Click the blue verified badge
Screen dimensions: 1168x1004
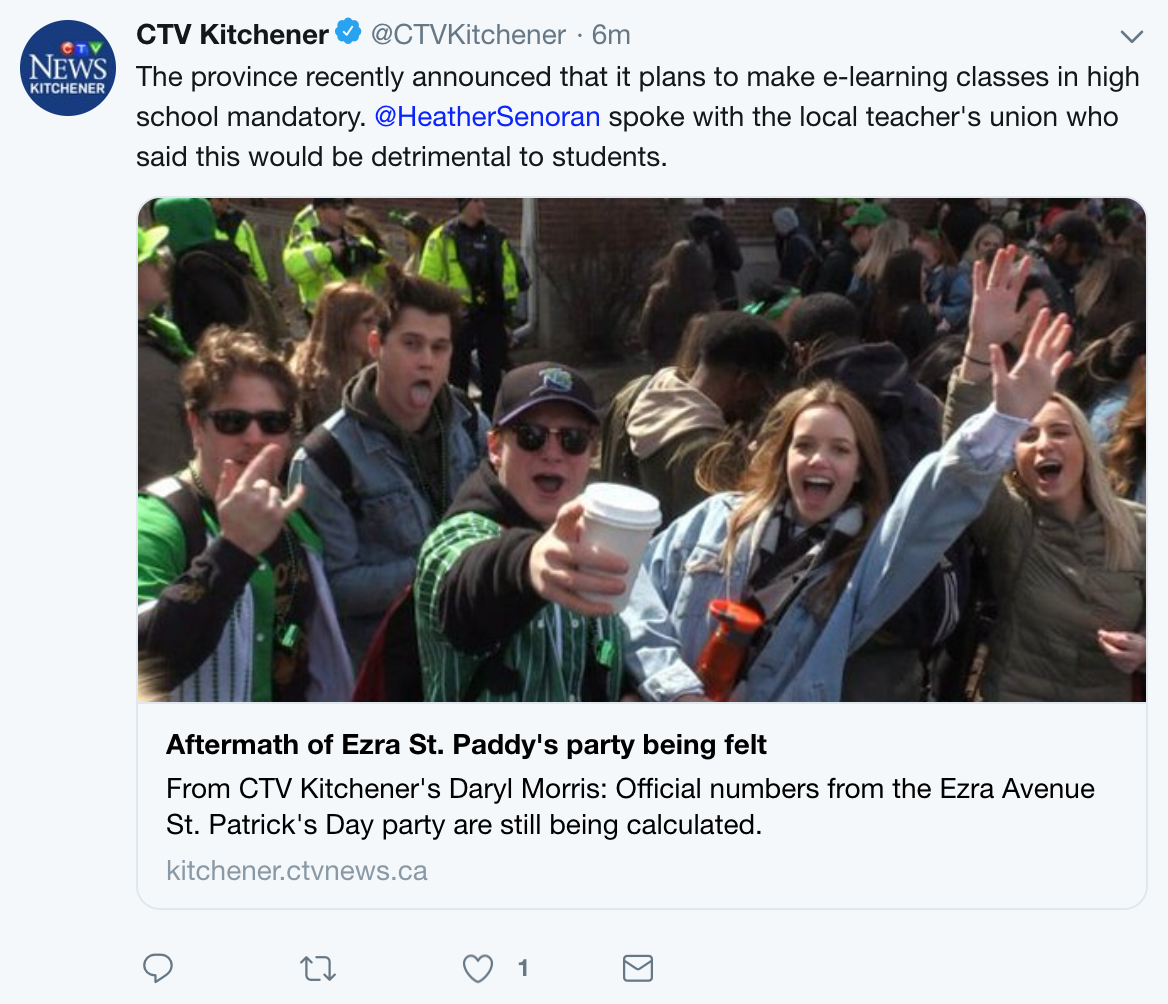click(347, 34)
